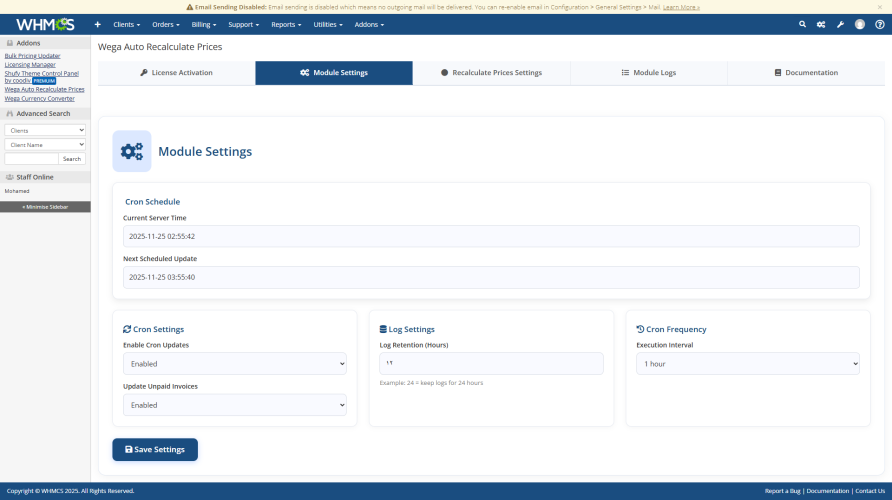Click the wrench configuration icon in header
The width and height of the screenshot is (892, 500).
click(840, 24)
